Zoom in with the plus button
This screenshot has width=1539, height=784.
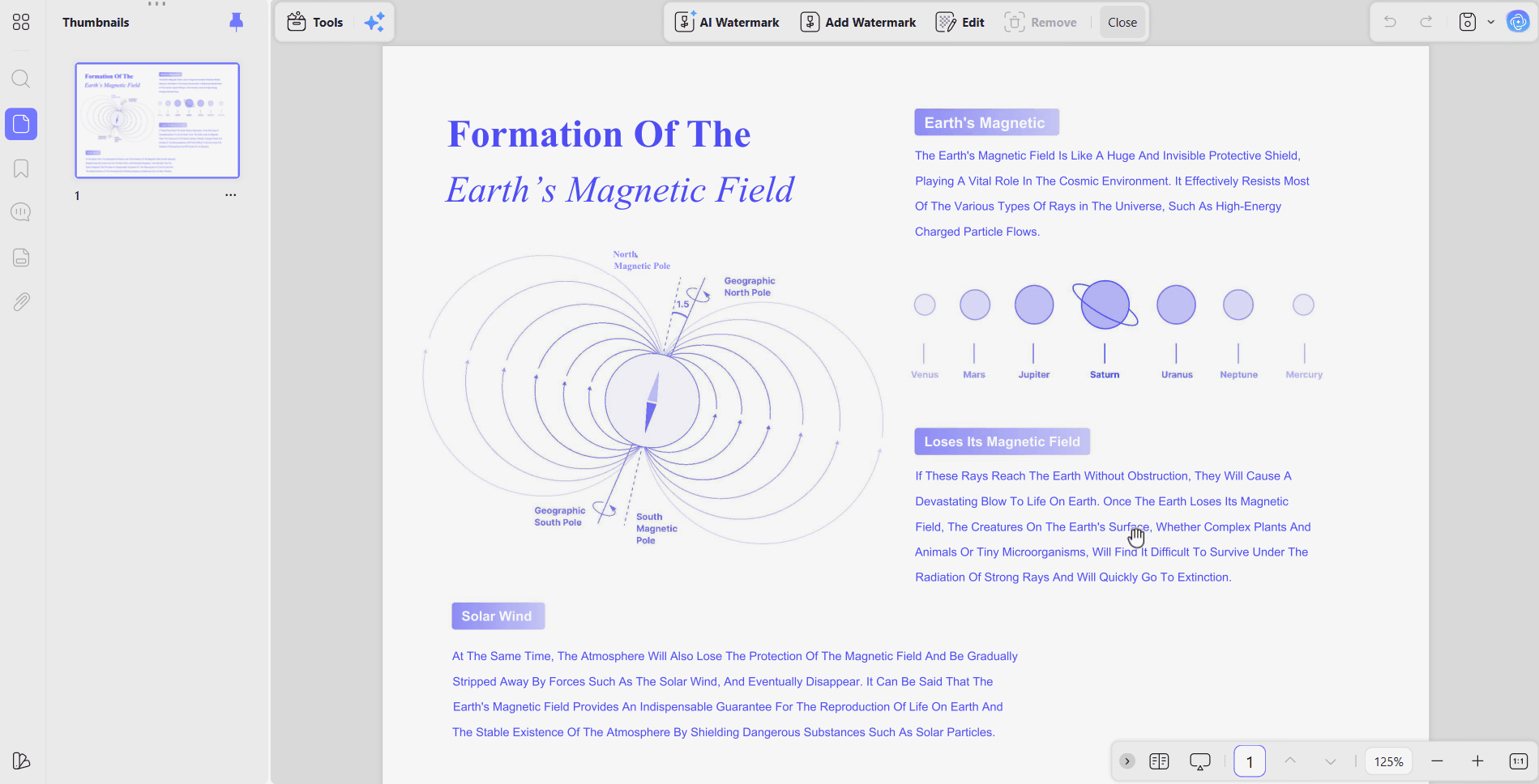pos(1477,761)
